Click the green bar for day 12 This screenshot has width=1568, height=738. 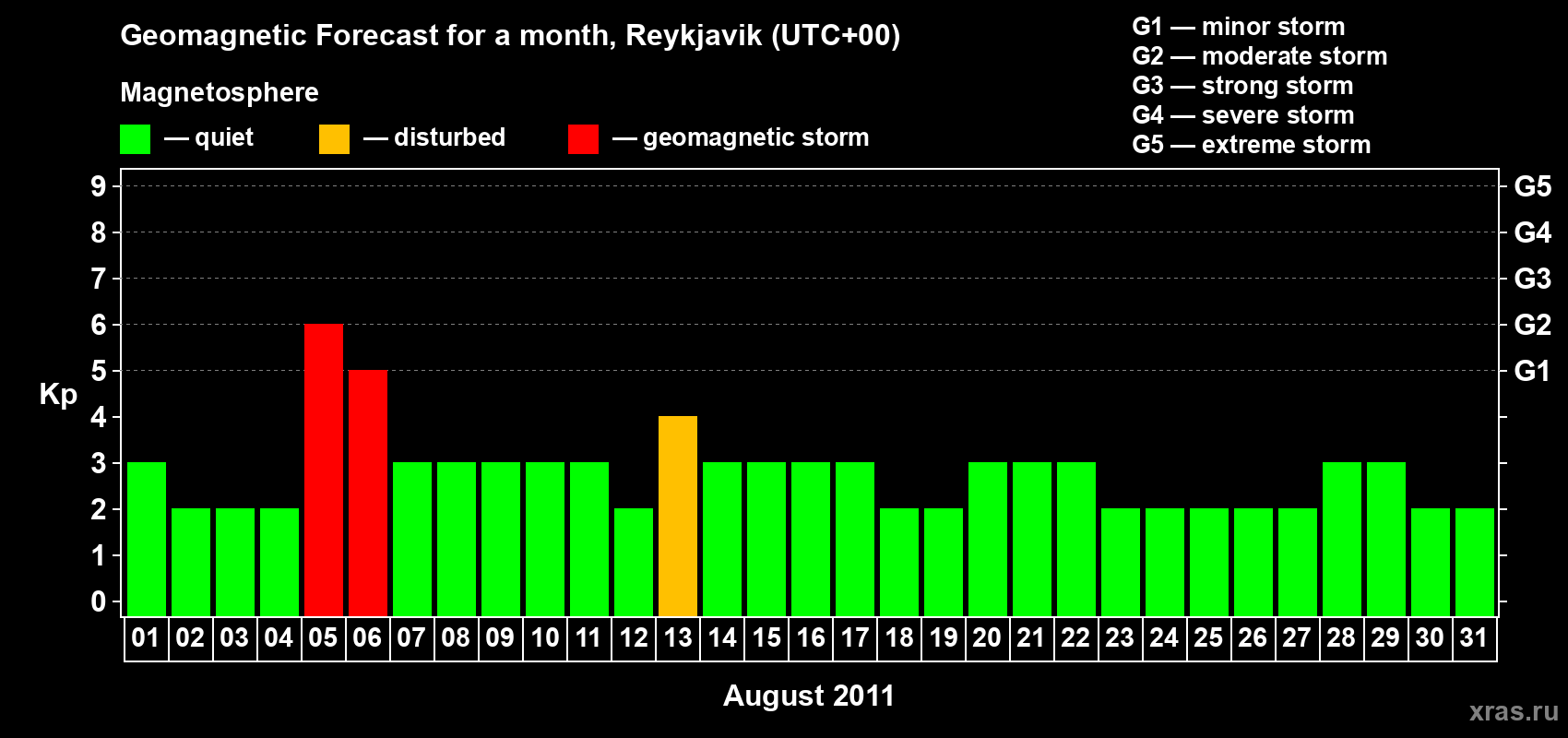click(634, 562)
